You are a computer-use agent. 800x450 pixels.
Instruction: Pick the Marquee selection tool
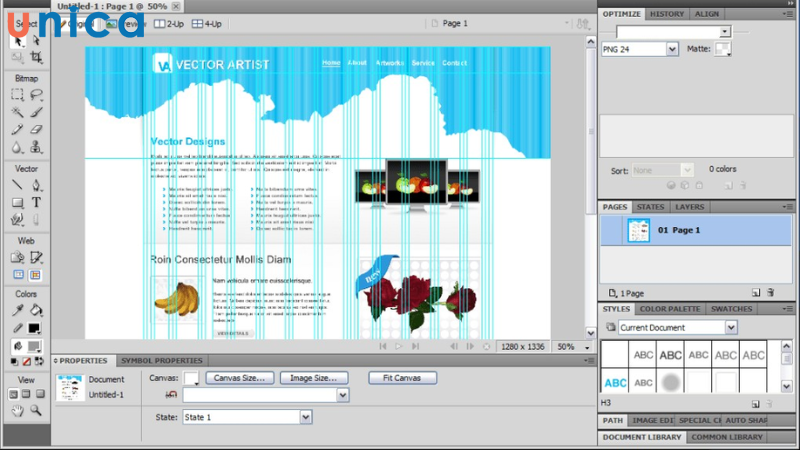point(17,95)
